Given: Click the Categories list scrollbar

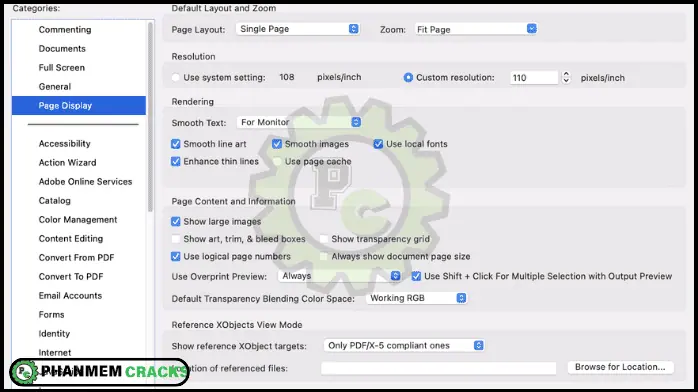Looking at the screenshot, I should (x=150, y=118).
